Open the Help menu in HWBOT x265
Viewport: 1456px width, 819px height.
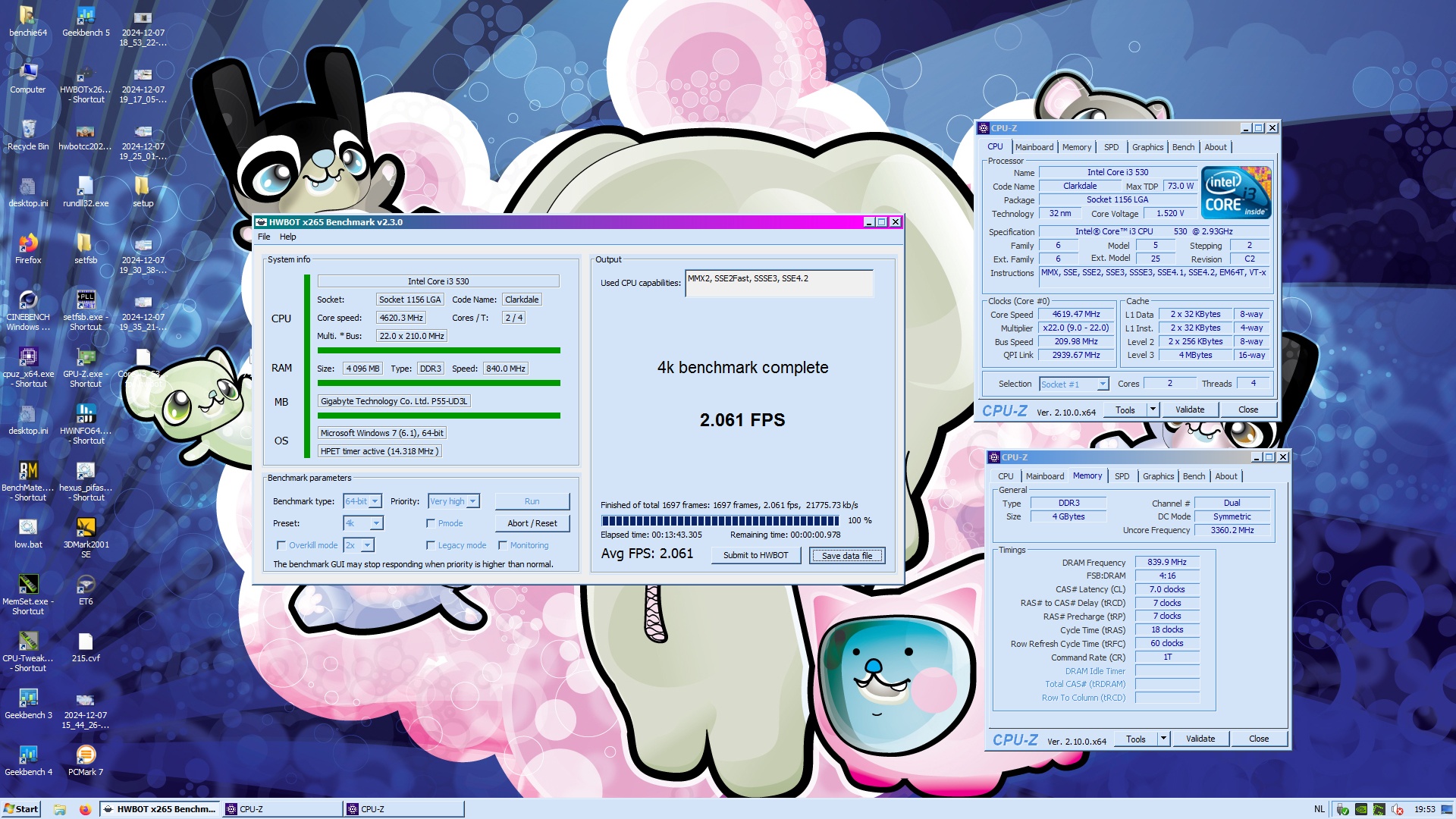point(288,237)
